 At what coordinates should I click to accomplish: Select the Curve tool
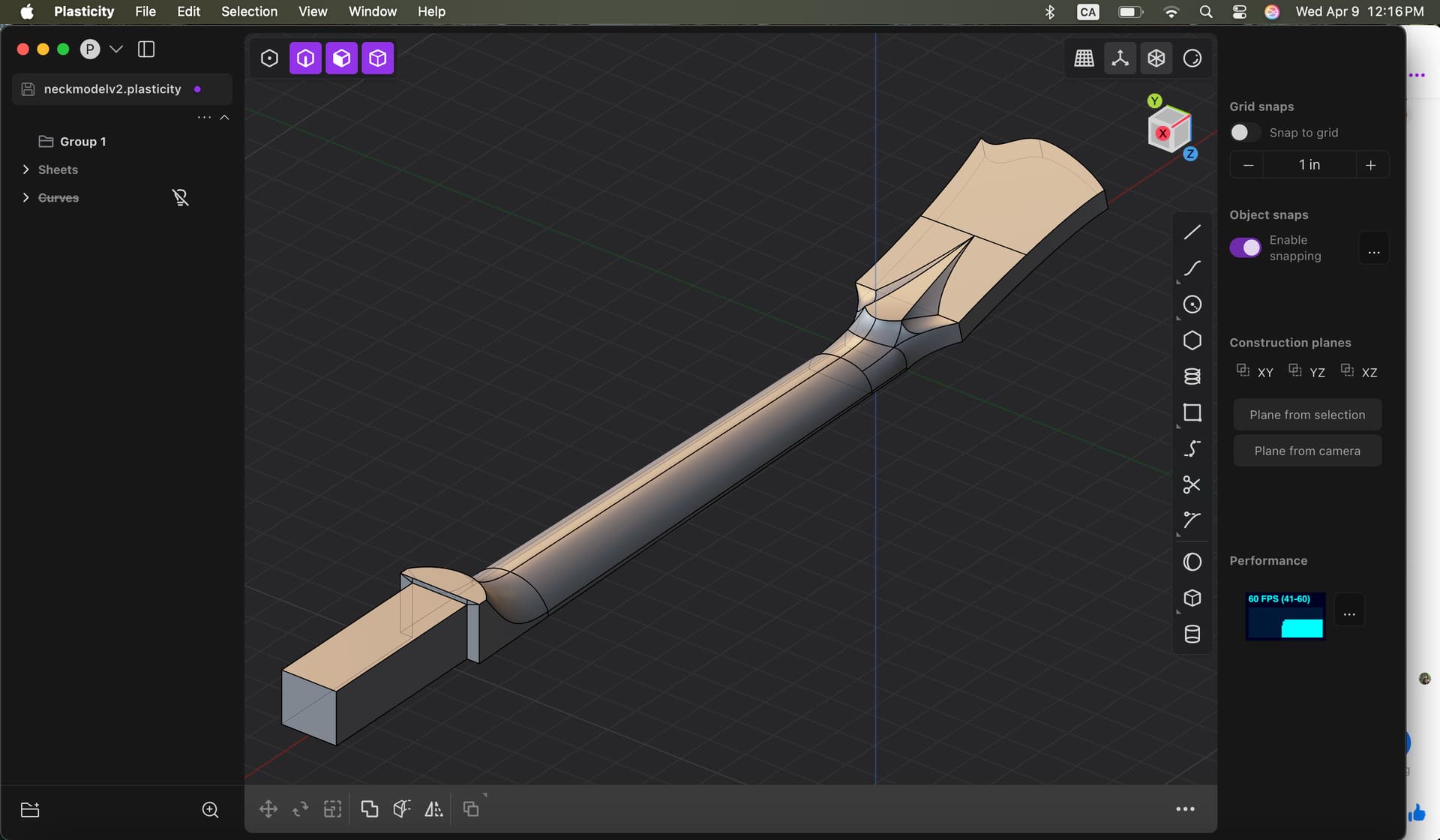[1192, 268]
